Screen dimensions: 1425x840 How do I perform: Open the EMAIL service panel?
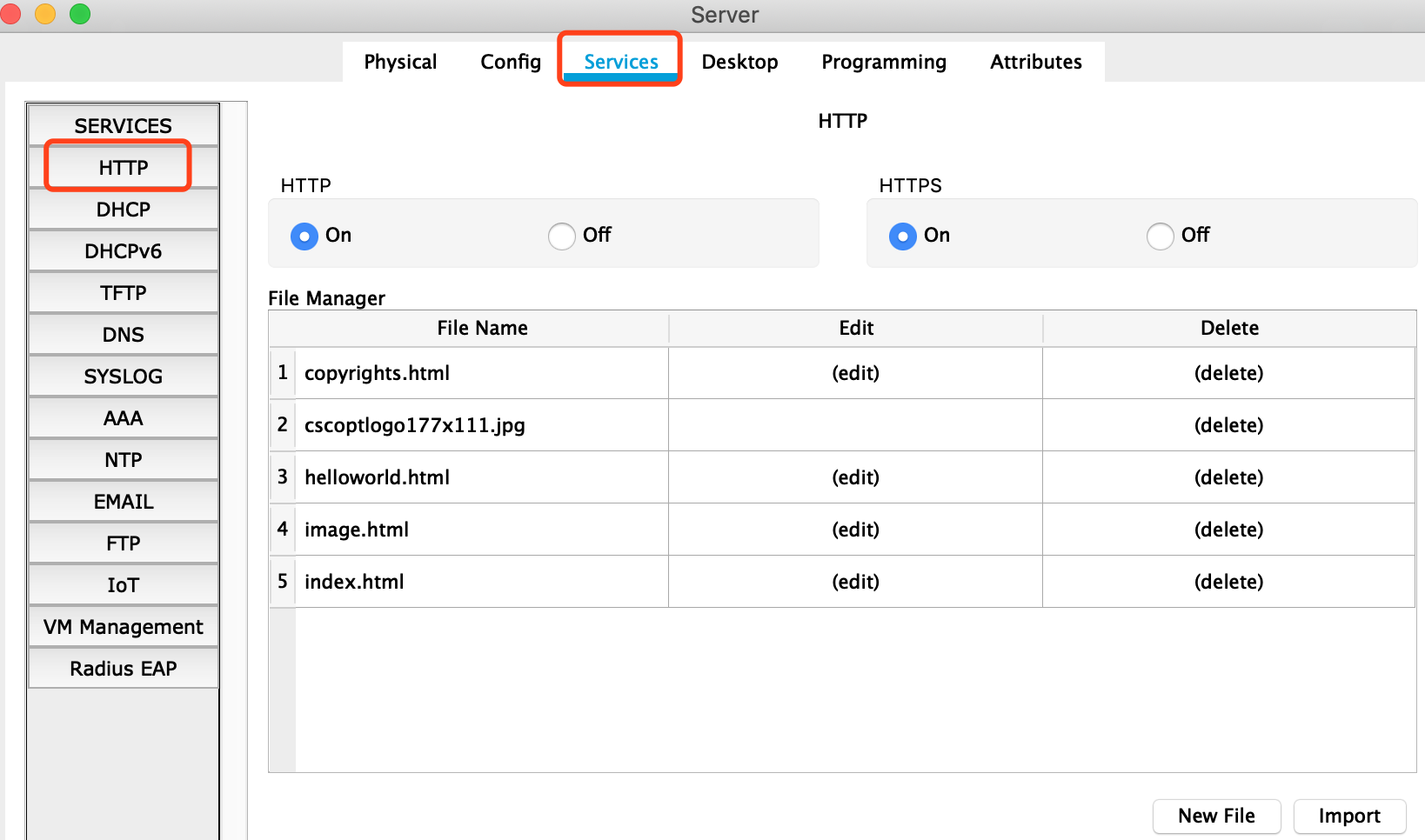tap(123, 502)
